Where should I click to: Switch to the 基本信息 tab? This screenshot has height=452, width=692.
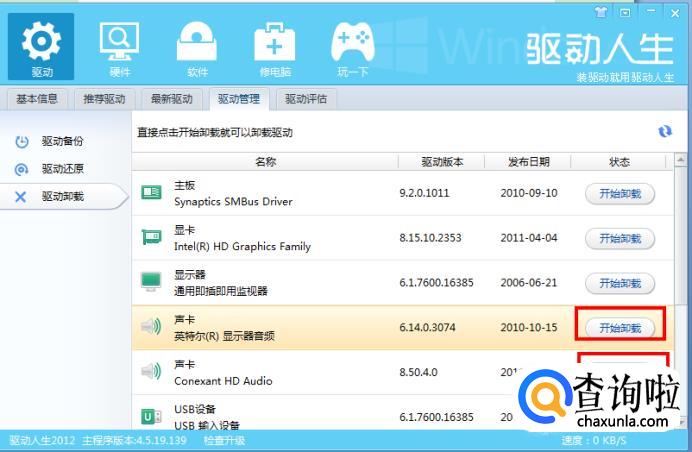37,99
